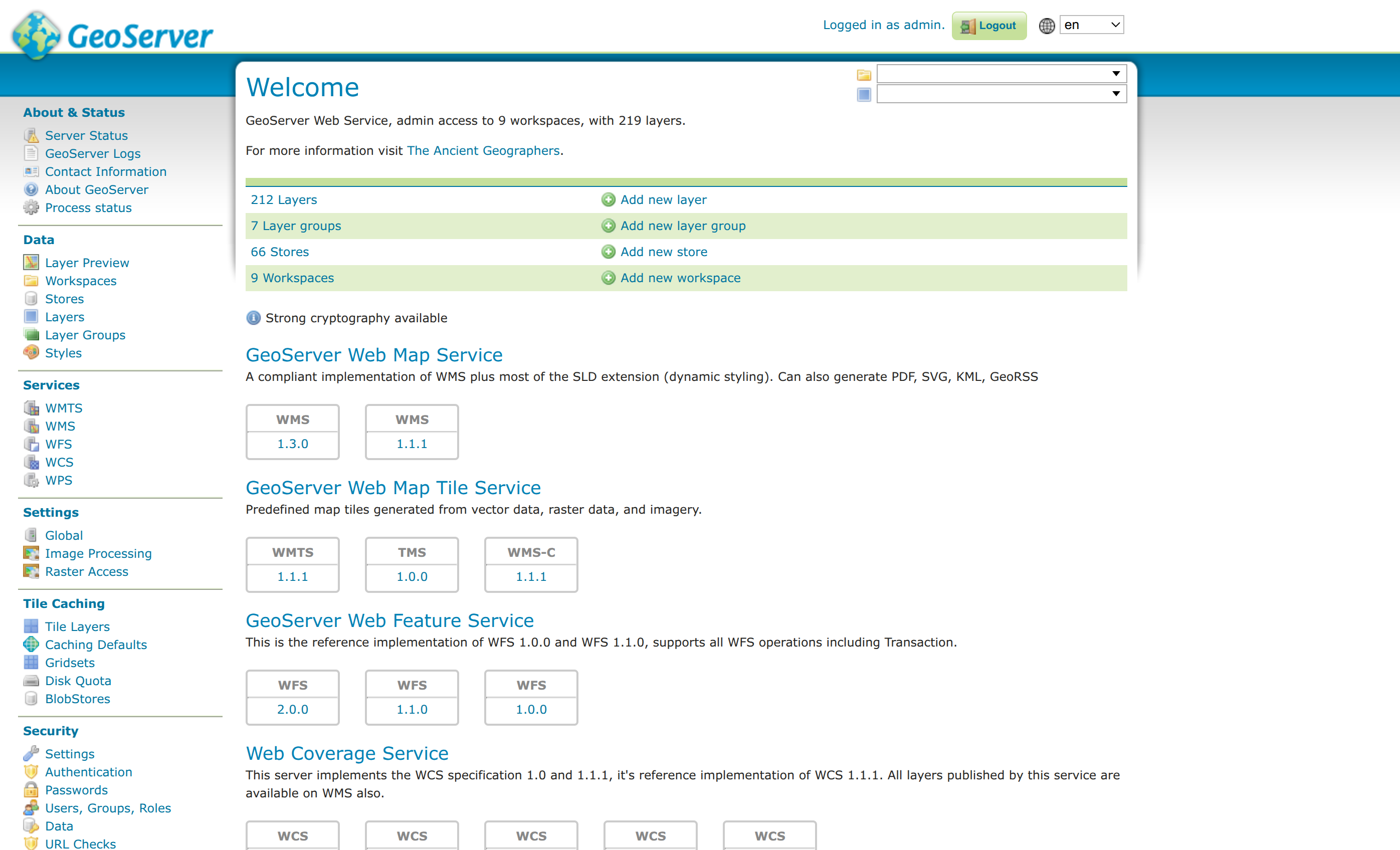Click the Disk Quota drive icon
This screenshot has height=850, width=1400.
31,681
